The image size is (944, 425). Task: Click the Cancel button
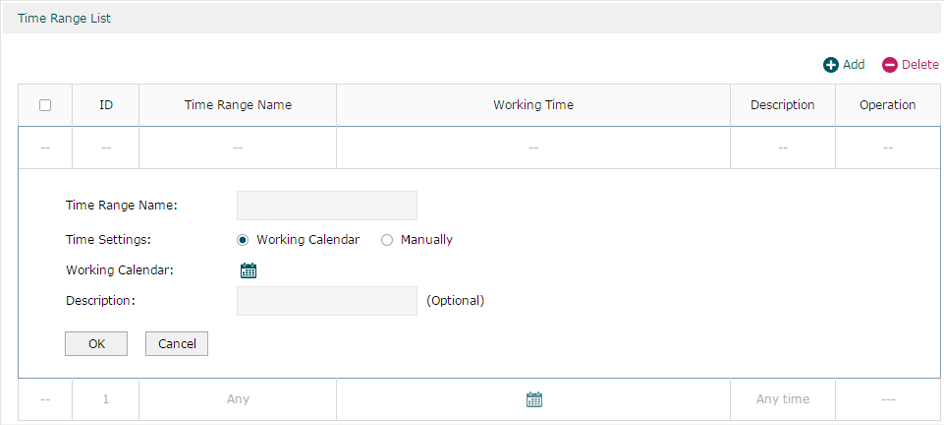pyautogui.click(x=176, y=344)
